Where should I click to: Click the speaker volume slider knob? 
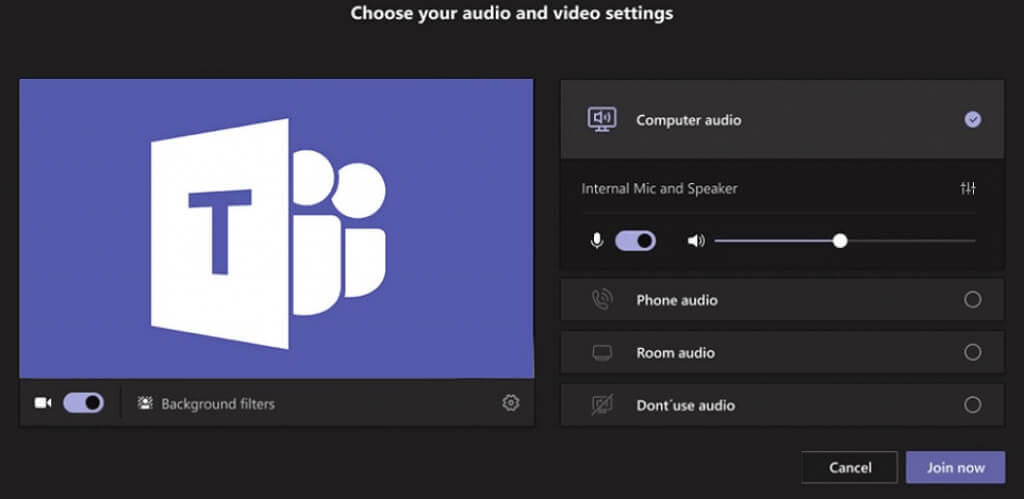(840, 241)
